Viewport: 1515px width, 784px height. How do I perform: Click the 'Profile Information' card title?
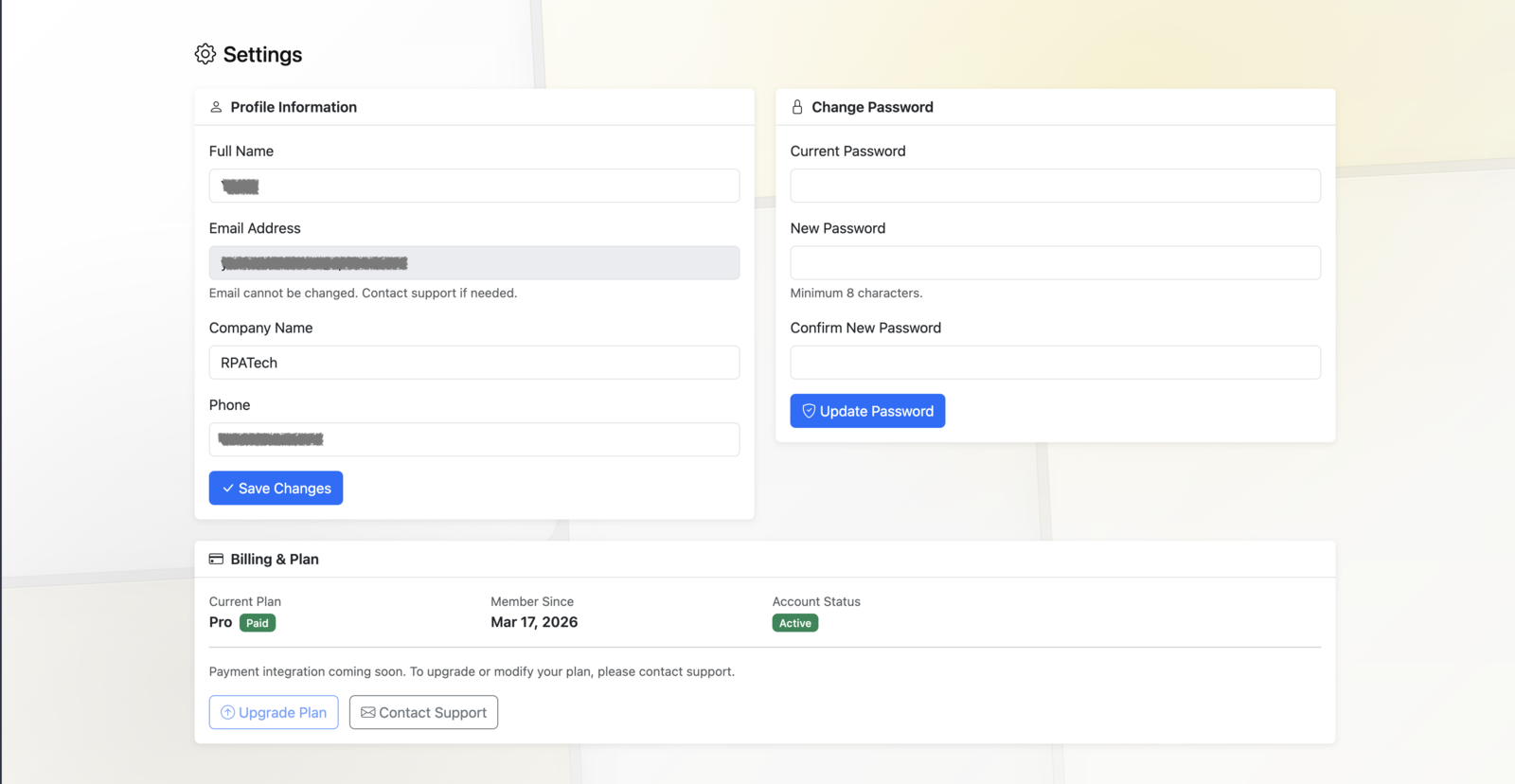click(x=294, y=107)
